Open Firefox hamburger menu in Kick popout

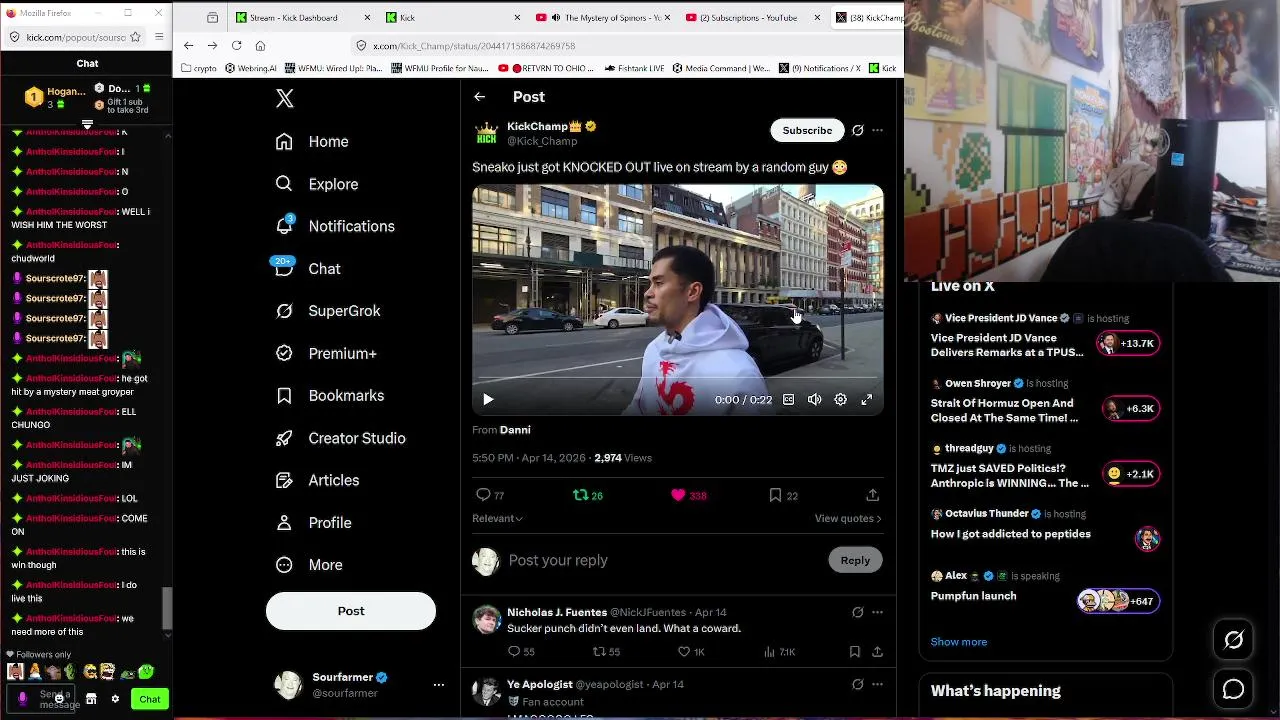coord(159,37)
